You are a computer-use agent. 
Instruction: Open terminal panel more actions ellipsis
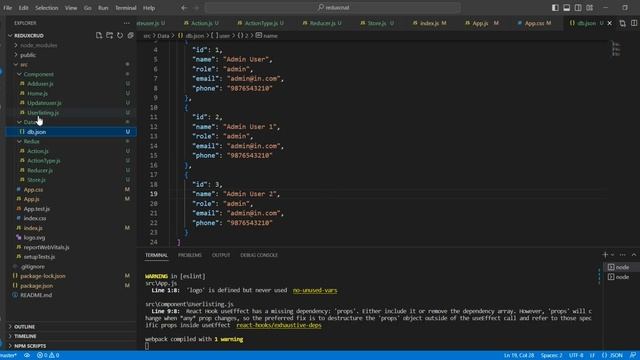click(x=622, y=255)
